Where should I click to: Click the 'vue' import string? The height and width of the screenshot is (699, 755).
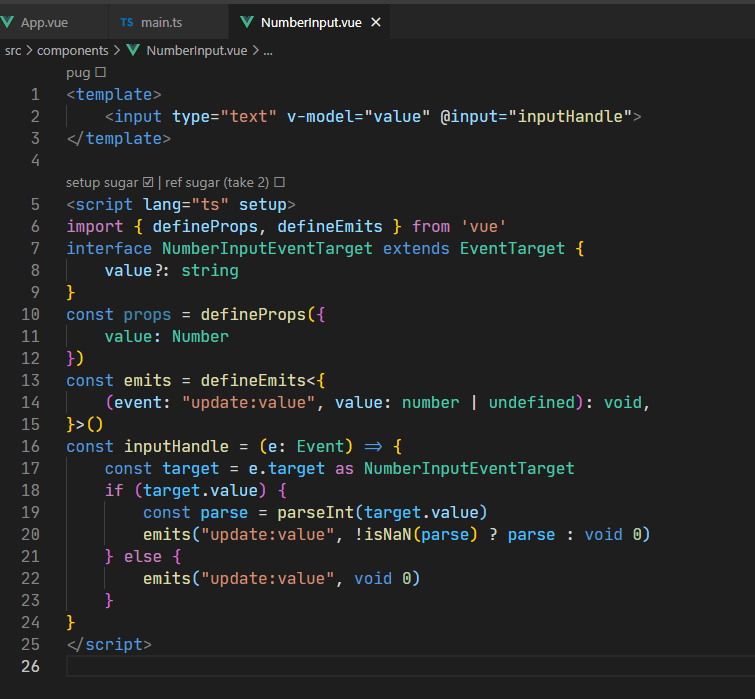click(483, 227)
